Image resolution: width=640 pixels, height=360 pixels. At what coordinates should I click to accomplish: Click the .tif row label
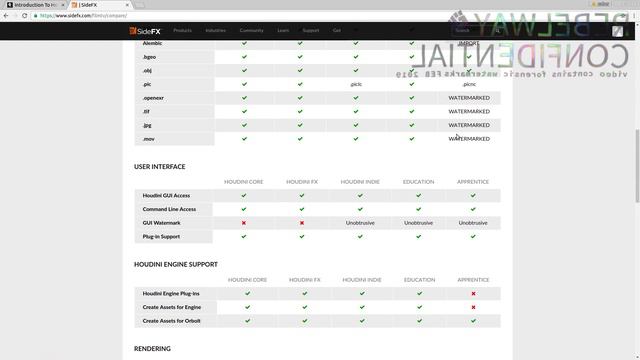pyautogui.click(x=146, y=111)
